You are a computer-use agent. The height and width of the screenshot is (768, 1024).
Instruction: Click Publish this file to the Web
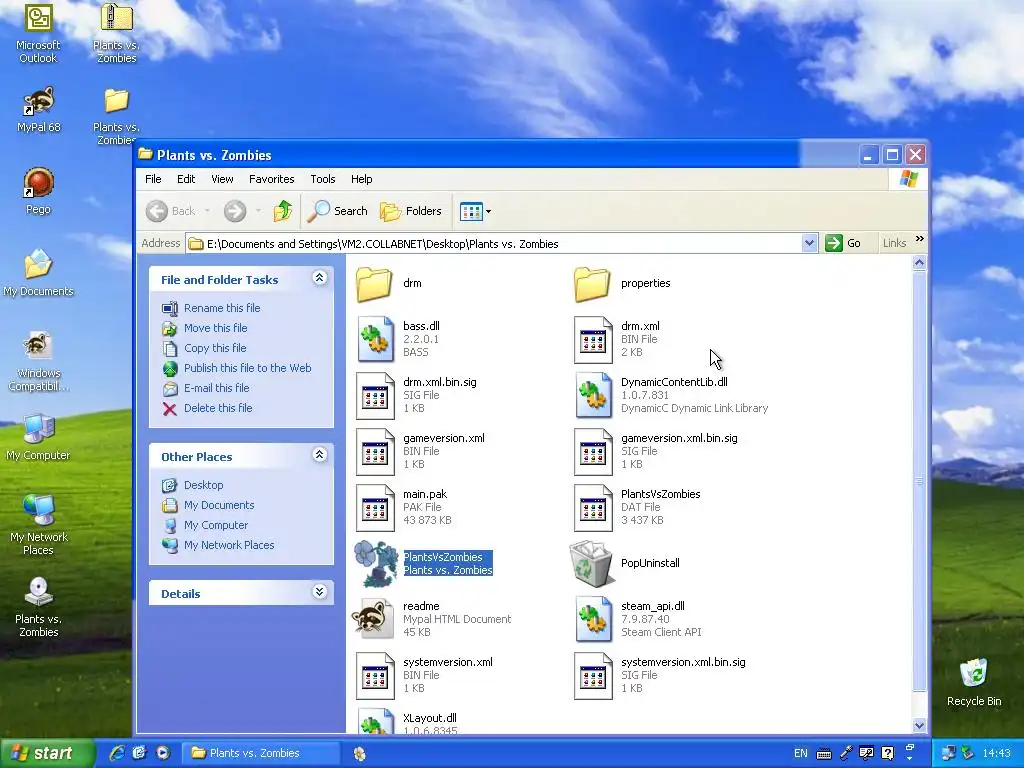[248, 368]
